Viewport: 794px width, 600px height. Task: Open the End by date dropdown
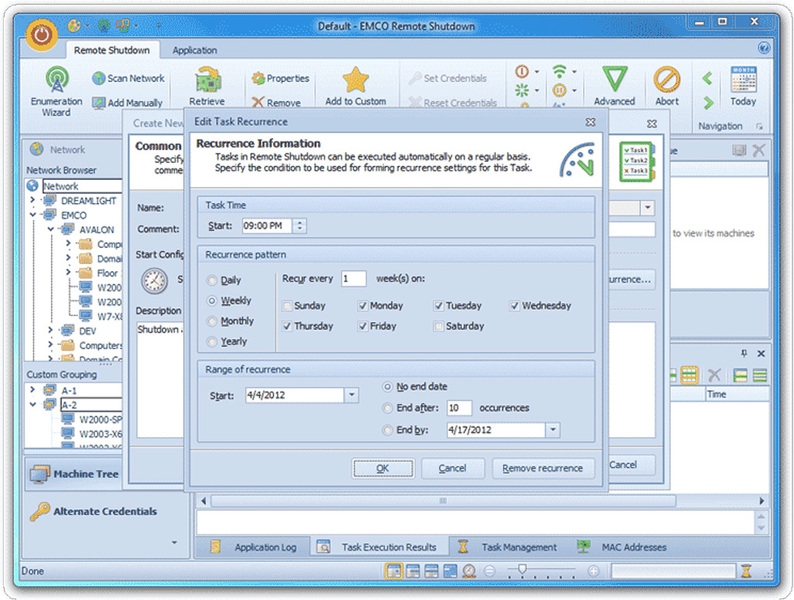(553, 430)
